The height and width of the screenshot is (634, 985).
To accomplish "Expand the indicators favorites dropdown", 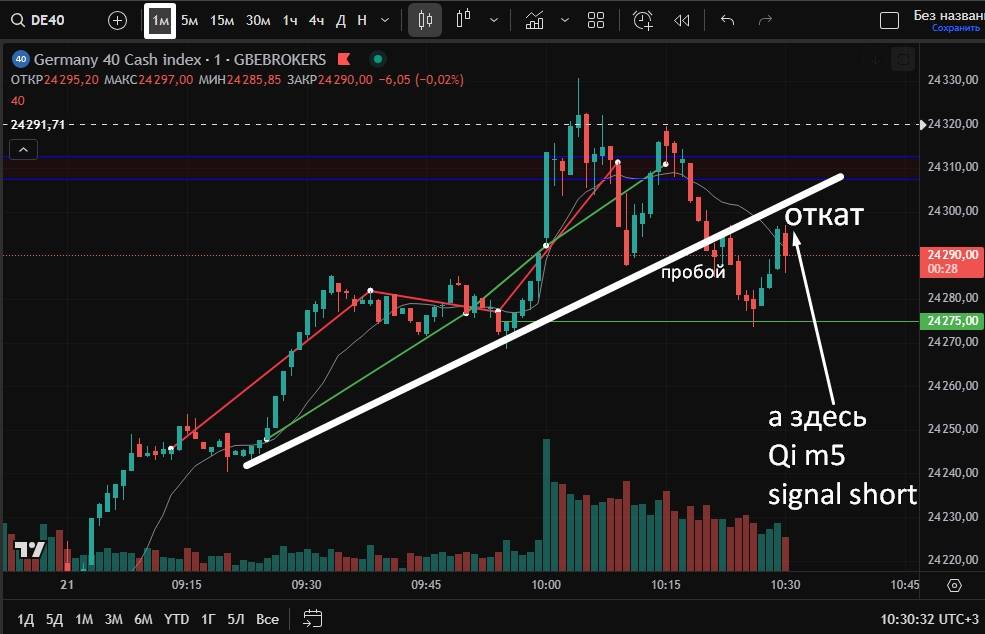I will (x=565, y=20).
